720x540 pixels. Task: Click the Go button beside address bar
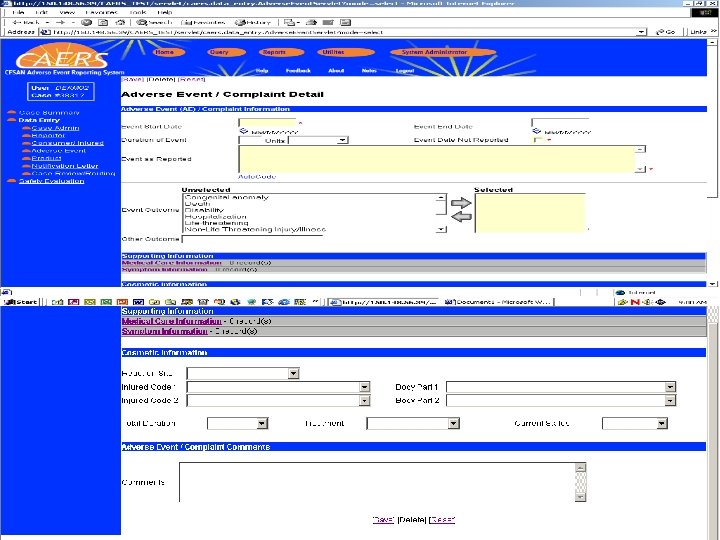pos(665,32)
